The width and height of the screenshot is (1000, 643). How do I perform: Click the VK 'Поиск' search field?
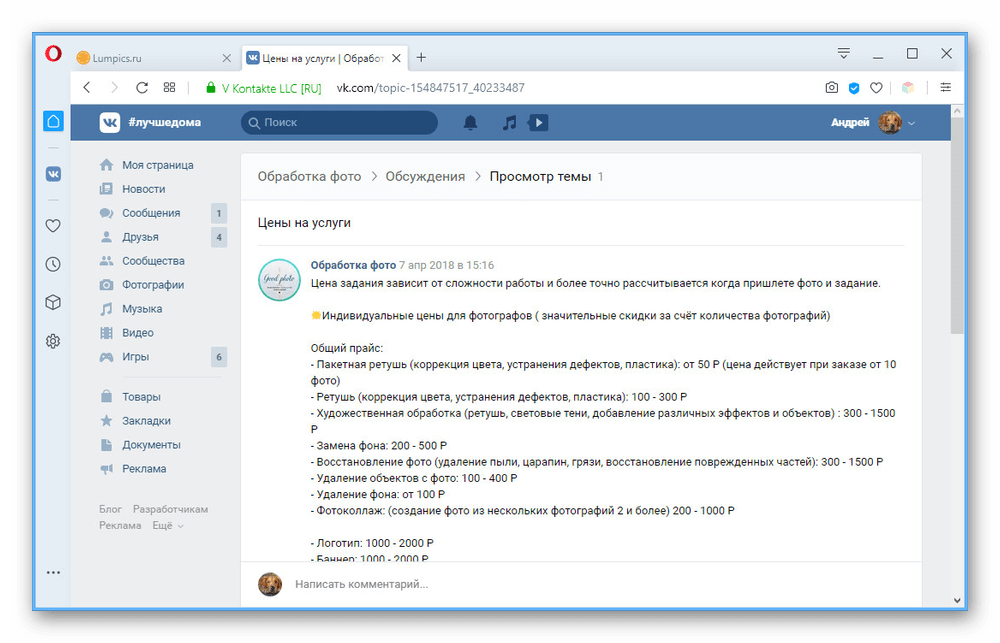tap(339, 122)
